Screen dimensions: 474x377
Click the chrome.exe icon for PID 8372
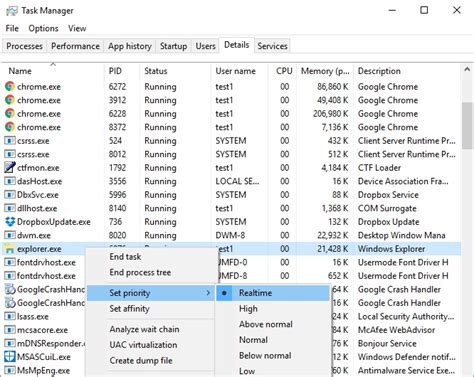click(x=10, y=127)
